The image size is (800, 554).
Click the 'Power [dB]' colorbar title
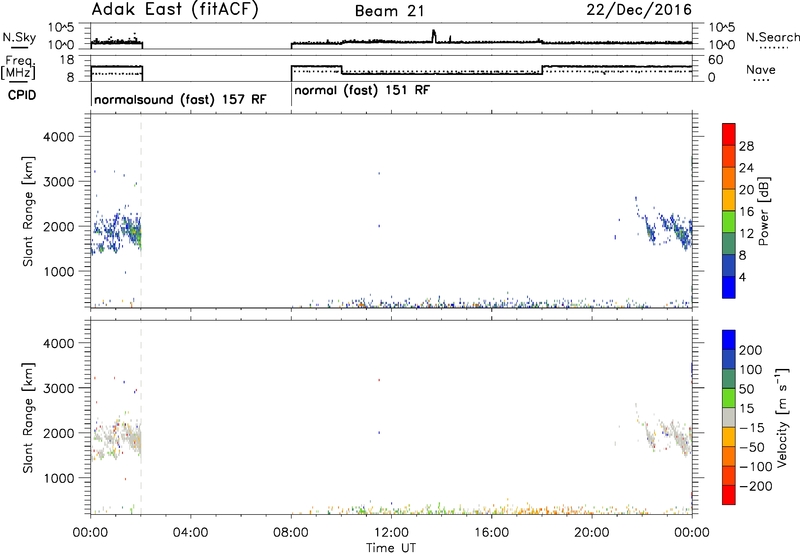point(763,211)
